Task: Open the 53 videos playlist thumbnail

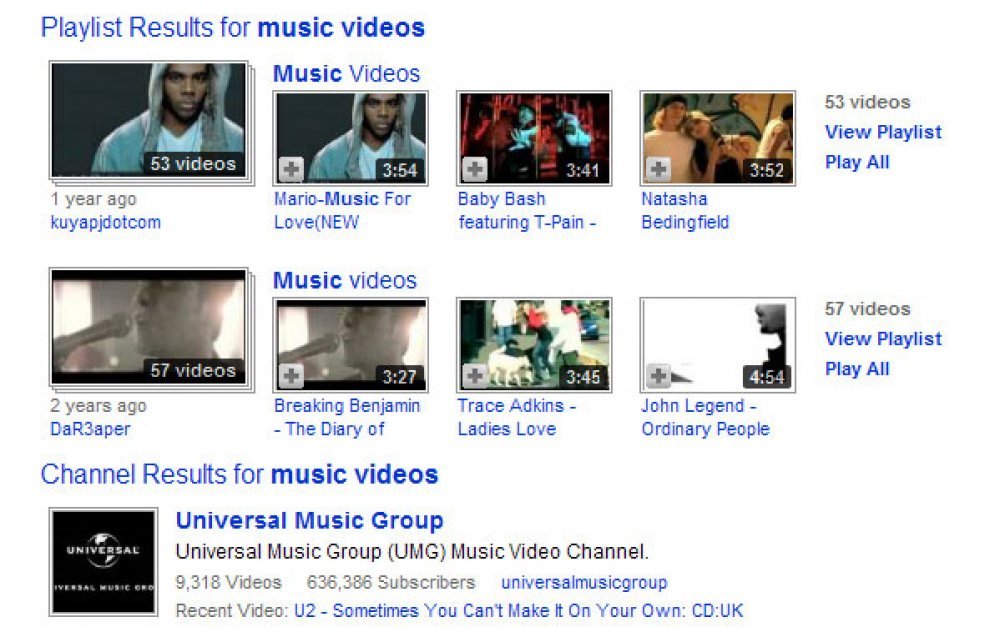Action: click(149, 121)
